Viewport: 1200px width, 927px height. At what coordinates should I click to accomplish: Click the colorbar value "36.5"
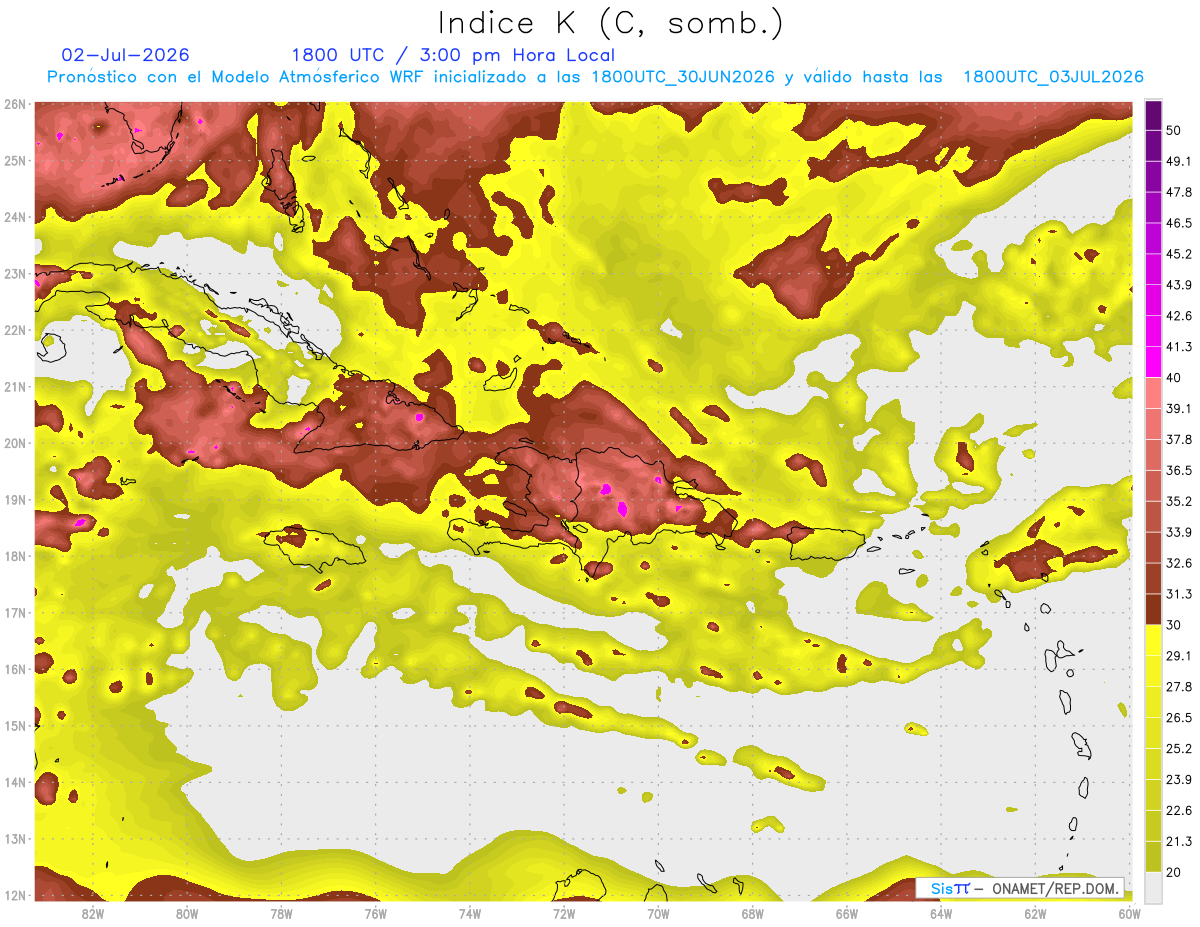coord(1180,470)
